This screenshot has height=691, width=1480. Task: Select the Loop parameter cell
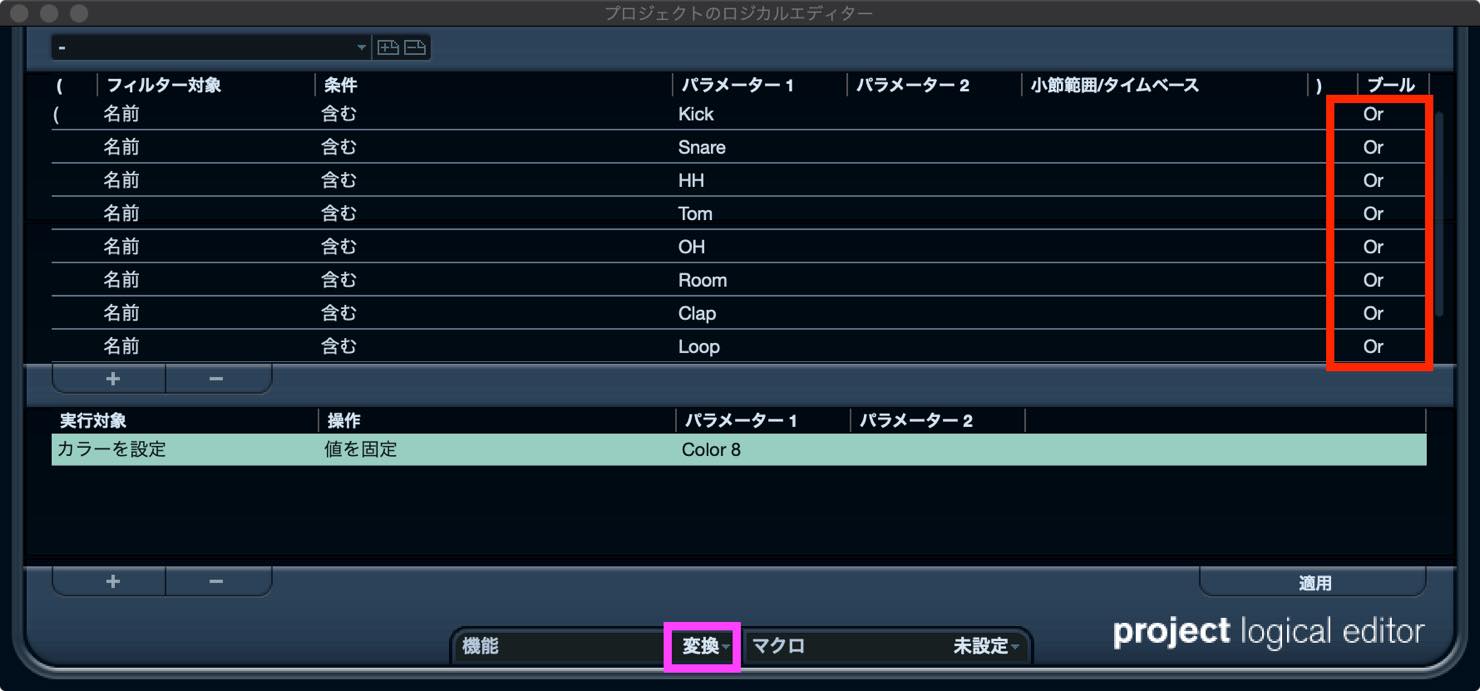pyautogui.click(x=699, y=346)
